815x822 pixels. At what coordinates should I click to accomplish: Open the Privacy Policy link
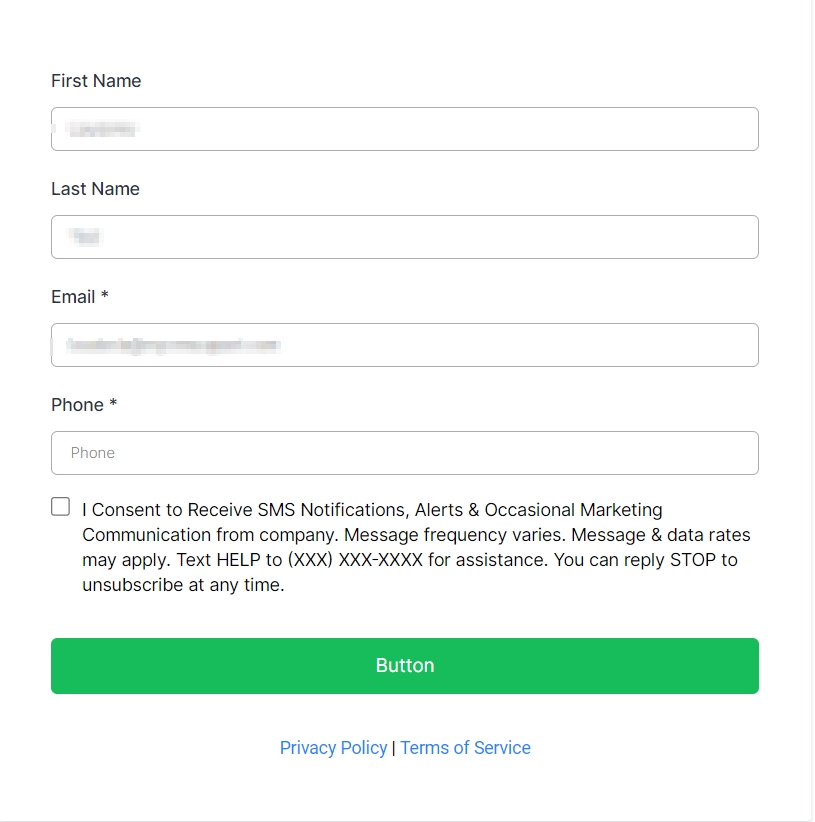coord(333,748)
